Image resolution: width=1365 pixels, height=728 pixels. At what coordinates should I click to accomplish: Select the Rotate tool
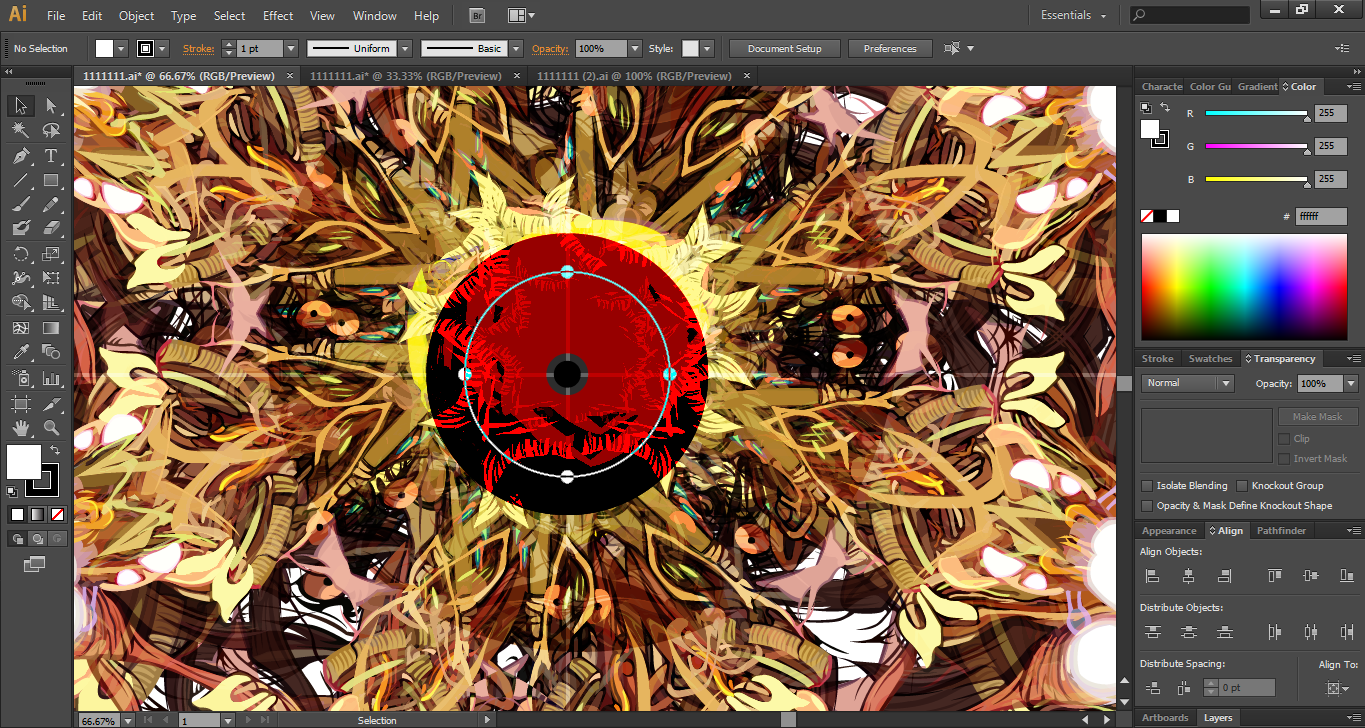coord(20,255)
